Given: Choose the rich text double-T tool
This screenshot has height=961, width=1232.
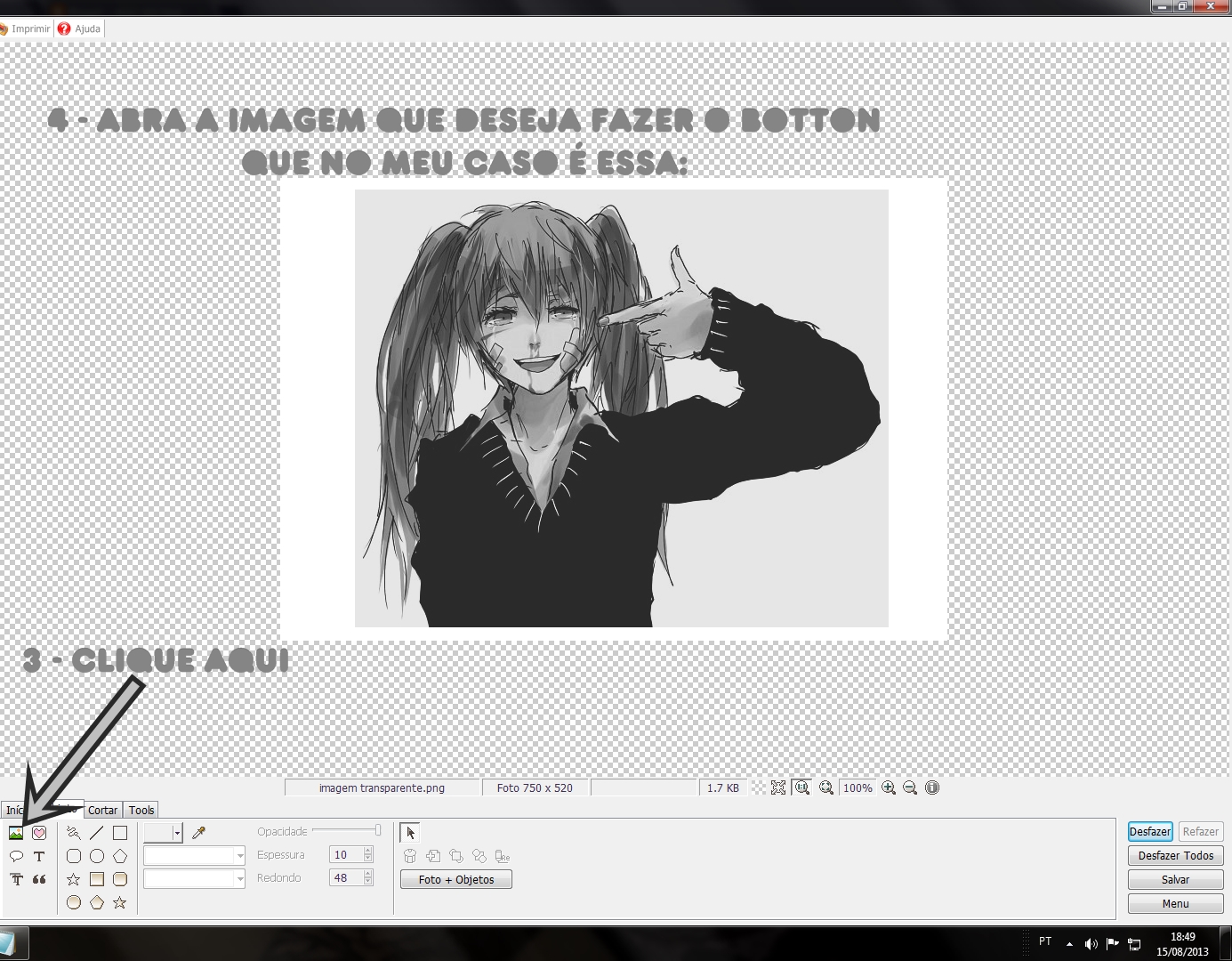Looking at the screenshot, I should coord(16,879).
